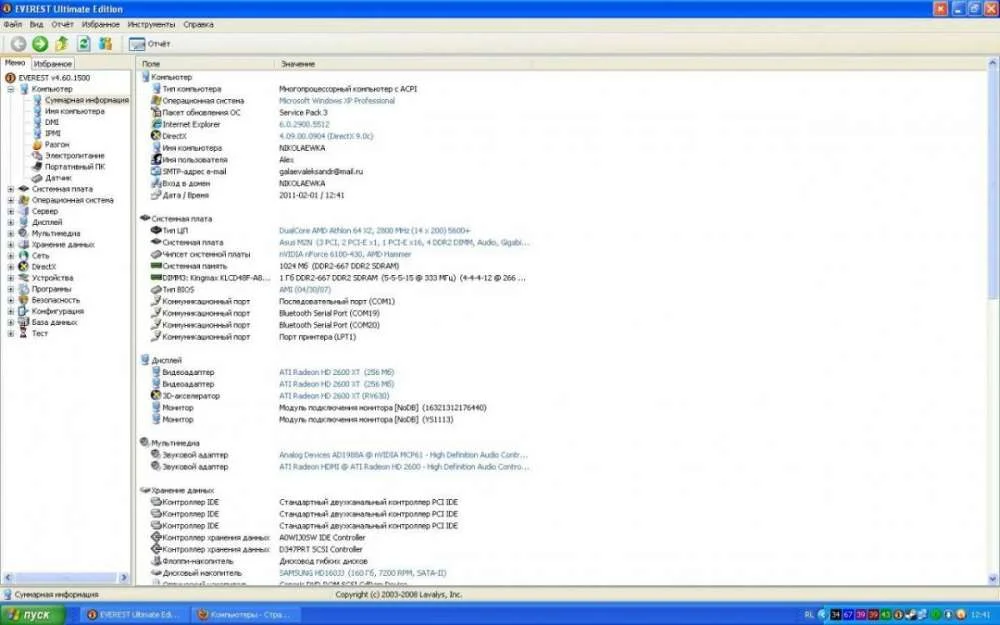1000x625 pixels.
Task: Click the Refresh toolbar icon
Action: 84,43
